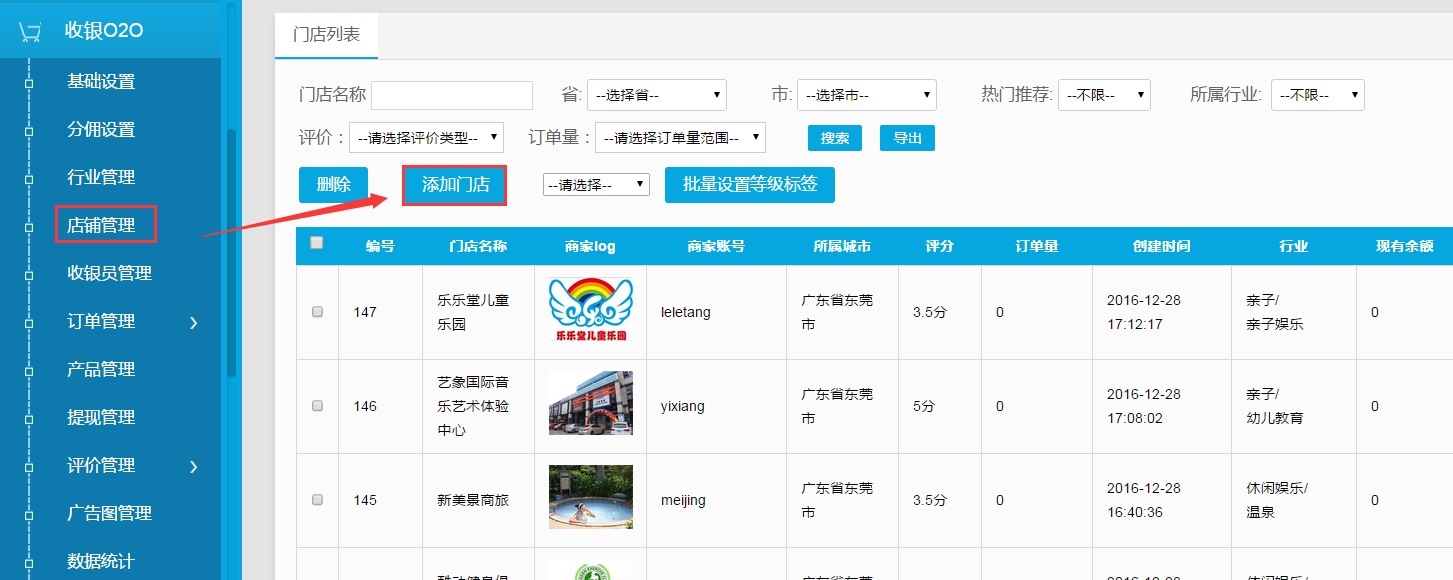Focus the 门店名称 search field
This screenshot has height=580, width=1453.
pos(452,95)
